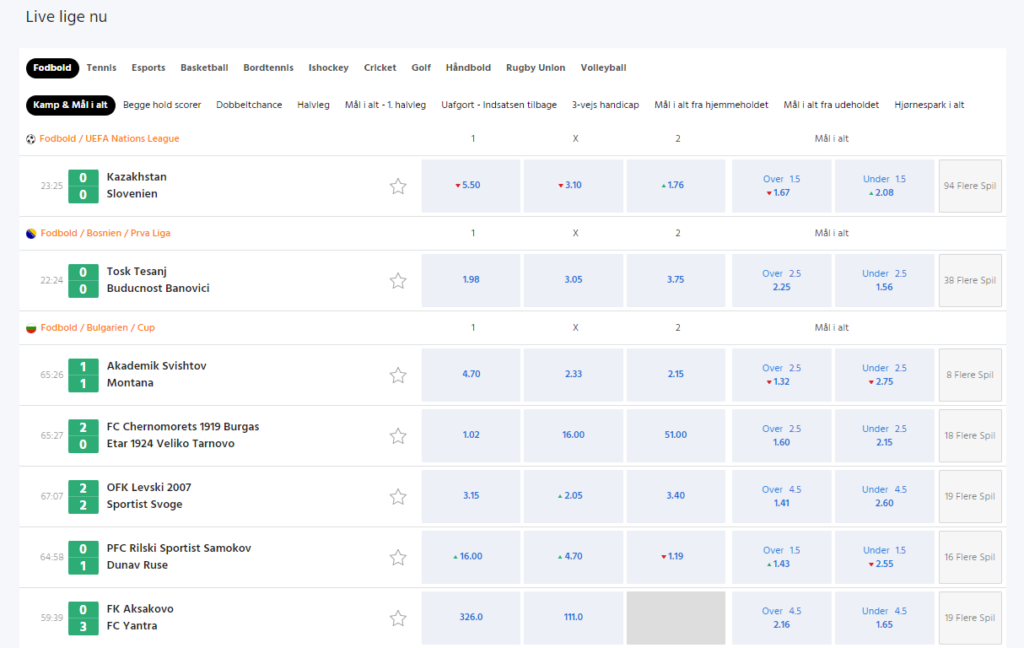Favorite the Kazakhstan vs Slovenien match star
The height and width of the screenshot is (648, 1024).
point(398,186)
